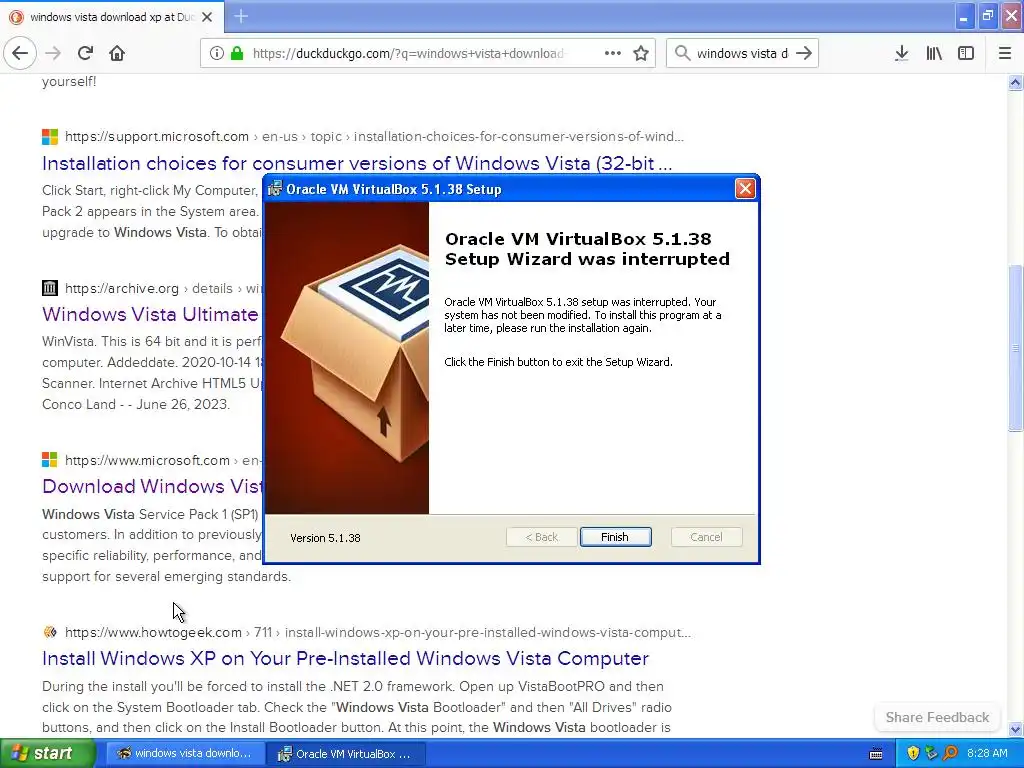Select Oracle VM VirtualBox taskbar button
Screen dimensions: 1024x768
click(346, 754)
